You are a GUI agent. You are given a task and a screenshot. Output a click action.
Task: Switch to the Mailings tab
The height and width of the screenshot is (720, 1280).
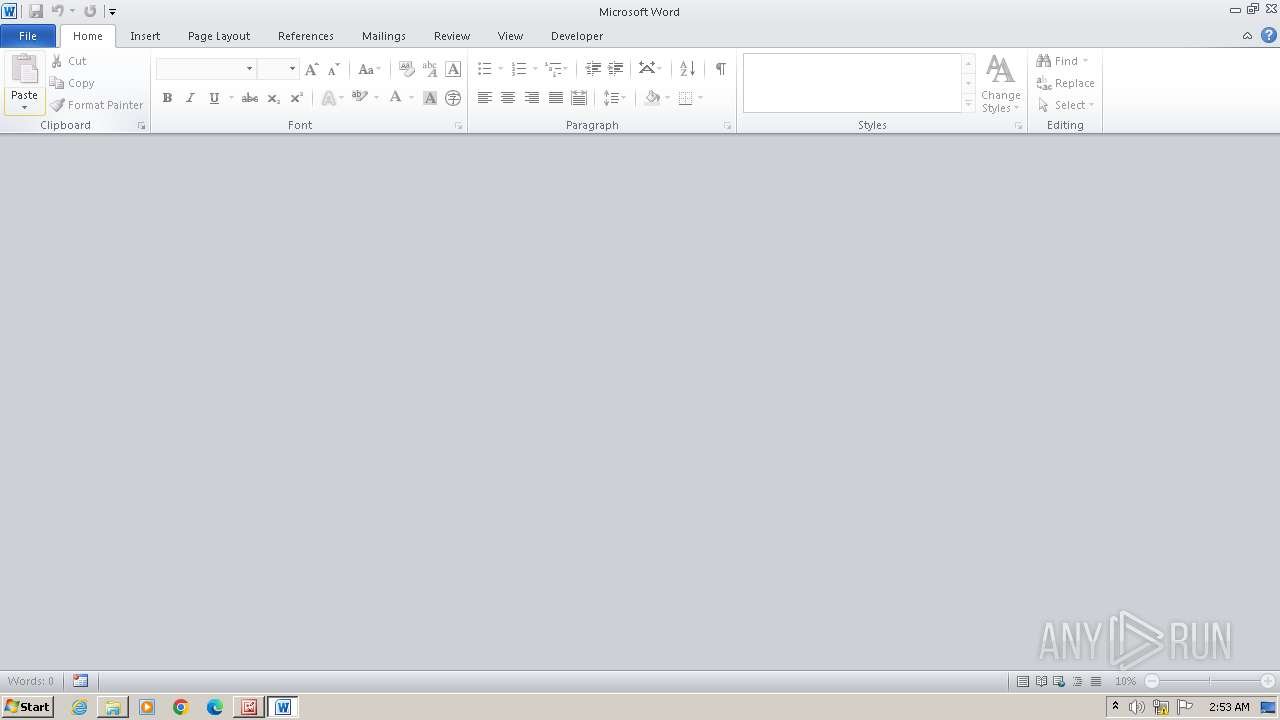click(x=384, y=36)
